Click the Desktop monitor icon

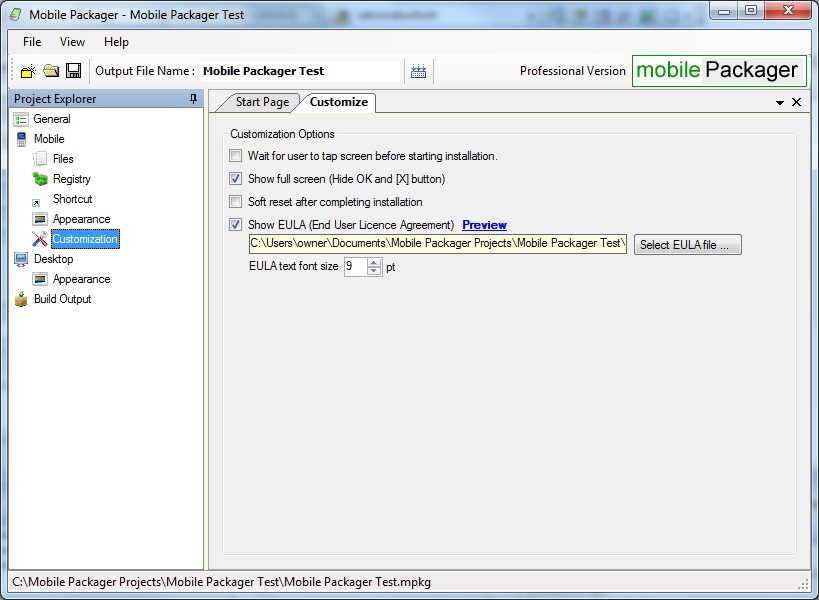point(21,259)
